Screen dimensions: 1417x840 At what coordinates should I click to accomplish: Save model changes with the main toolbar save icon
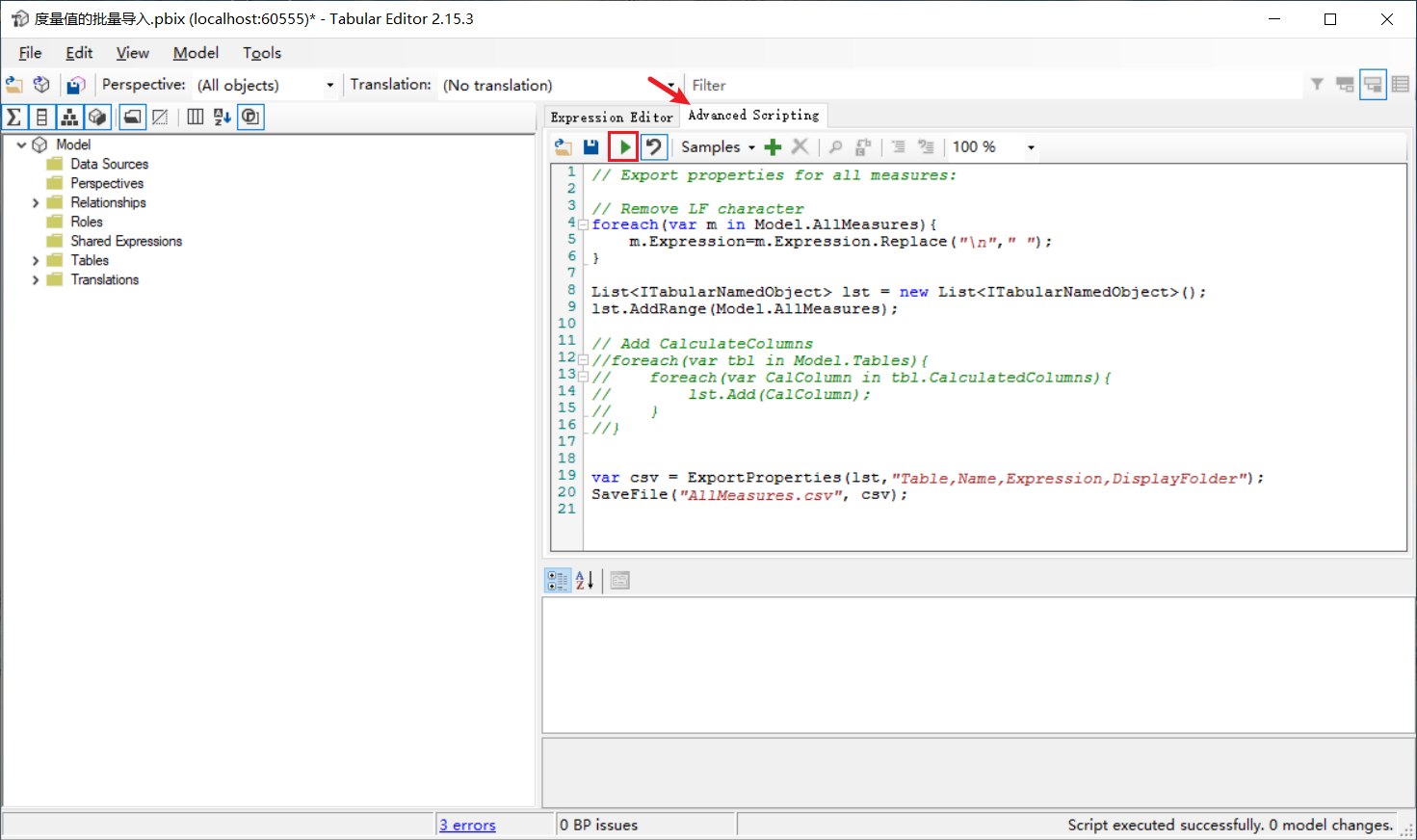pos(76,85)
